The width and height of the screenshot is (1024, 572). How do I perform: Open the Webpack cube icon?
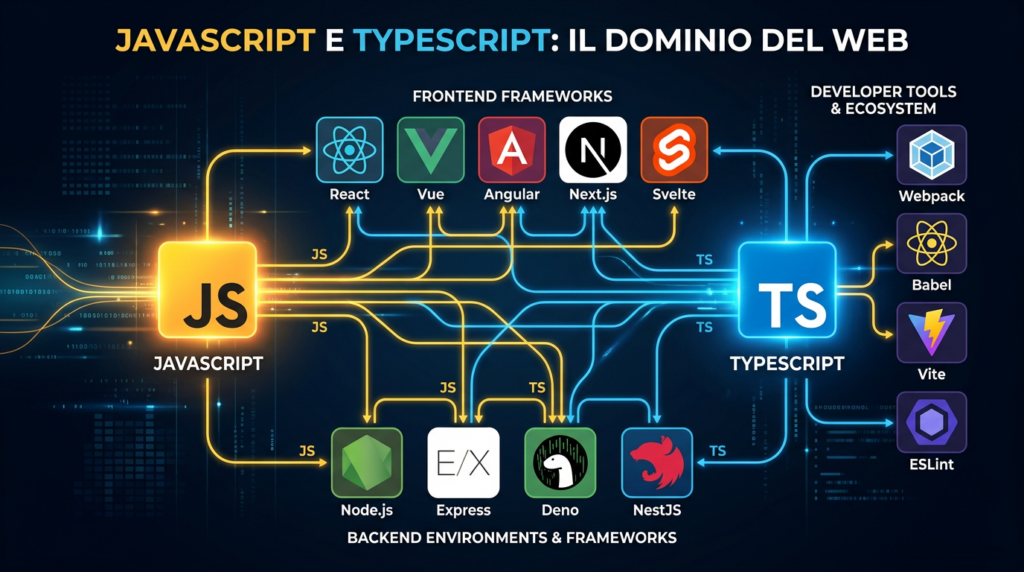[x=932, y=157]
